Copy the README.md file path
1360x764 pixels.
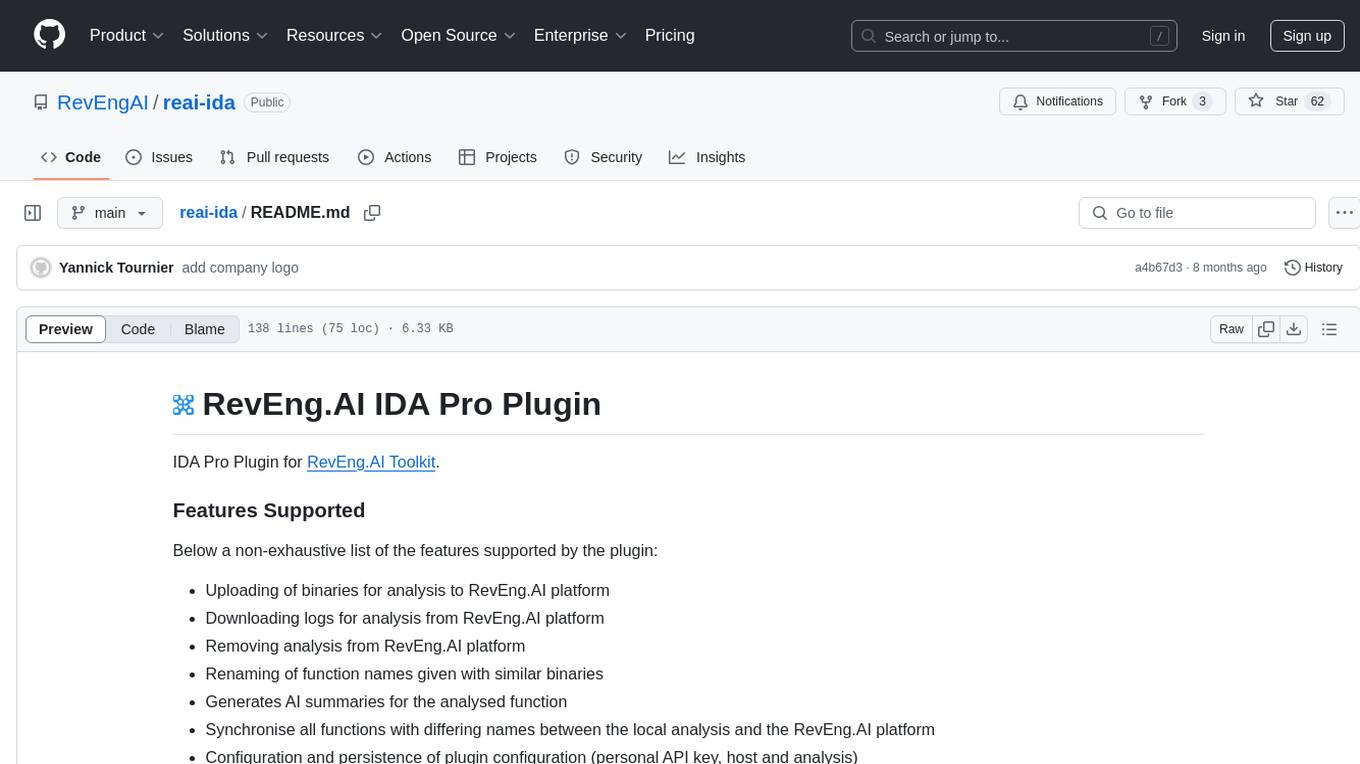tap(372, 213)
